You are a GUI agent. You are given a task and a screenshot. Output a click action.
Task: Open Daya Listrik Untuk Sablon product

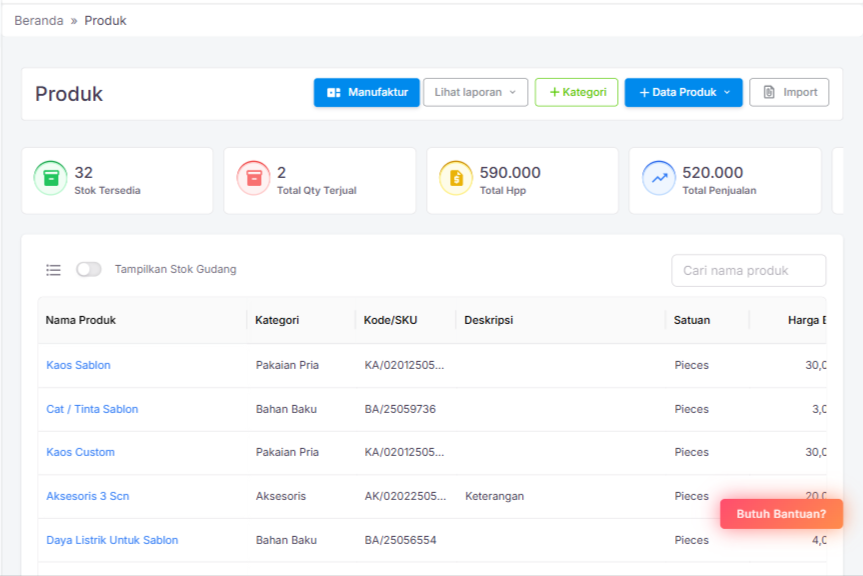(112, 540)
